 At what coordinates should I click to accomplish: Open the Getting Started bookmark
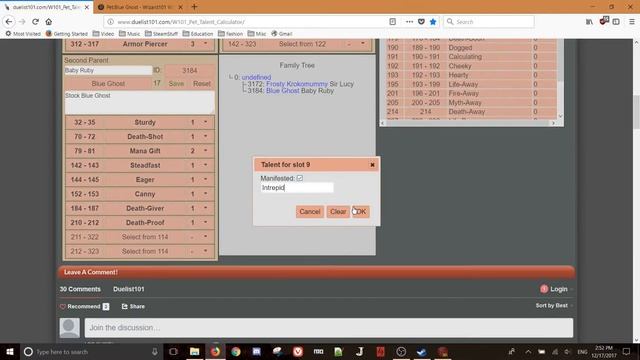(67, 33)
